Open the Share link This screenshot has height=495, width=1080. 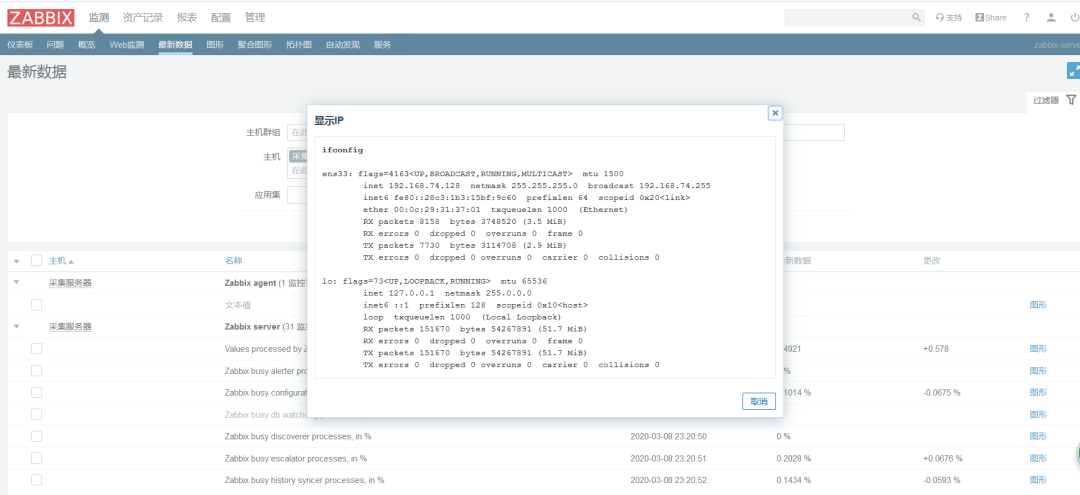[990, 18]
